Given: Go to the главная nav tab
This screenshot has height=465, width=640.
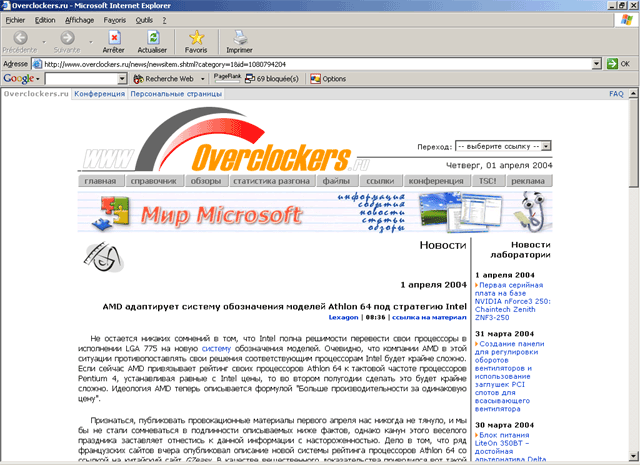Looking at the screenshot, I should point(101,181).
